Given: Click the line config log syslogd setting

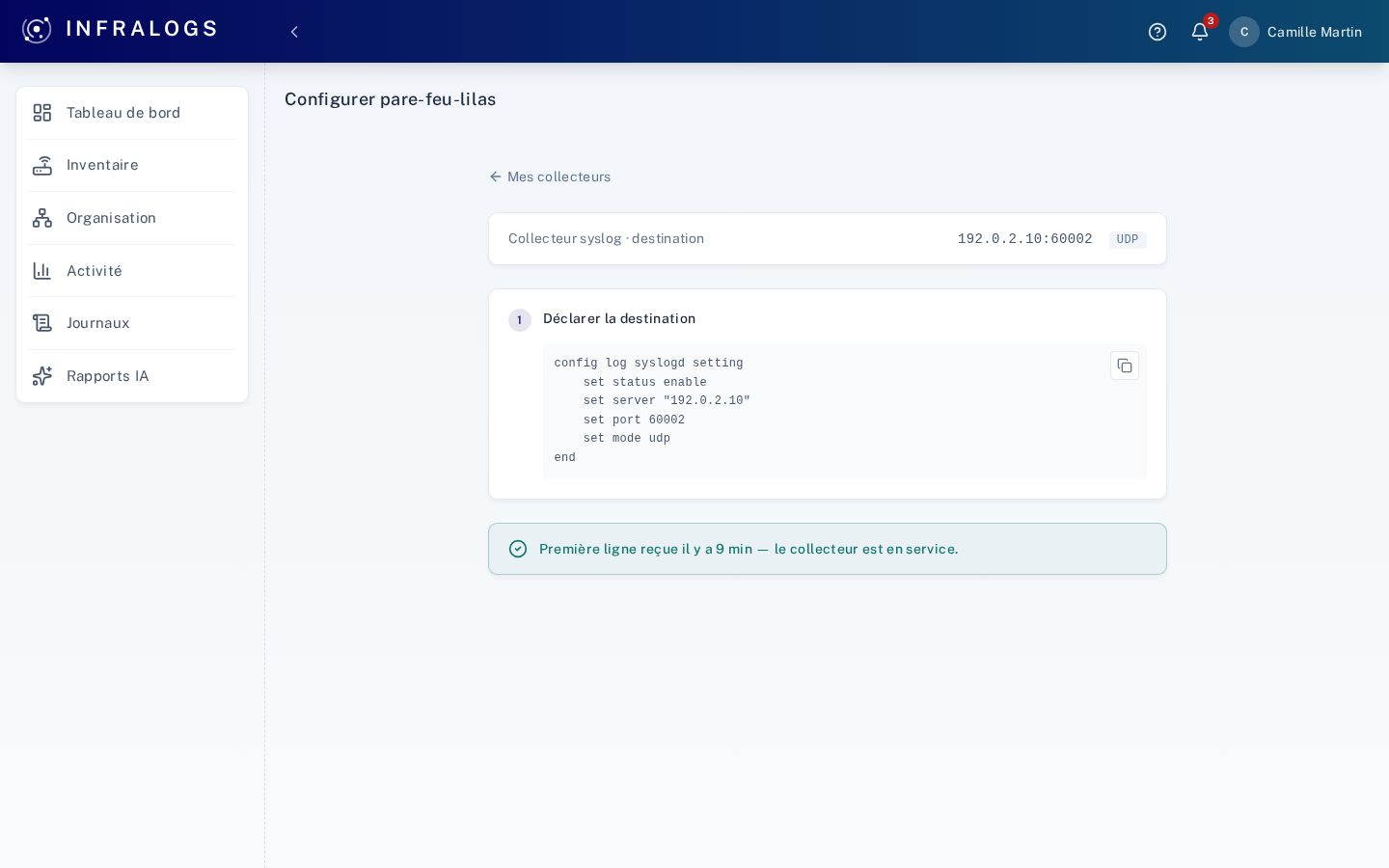Looking at the screenshot, I should coord(648,364).
